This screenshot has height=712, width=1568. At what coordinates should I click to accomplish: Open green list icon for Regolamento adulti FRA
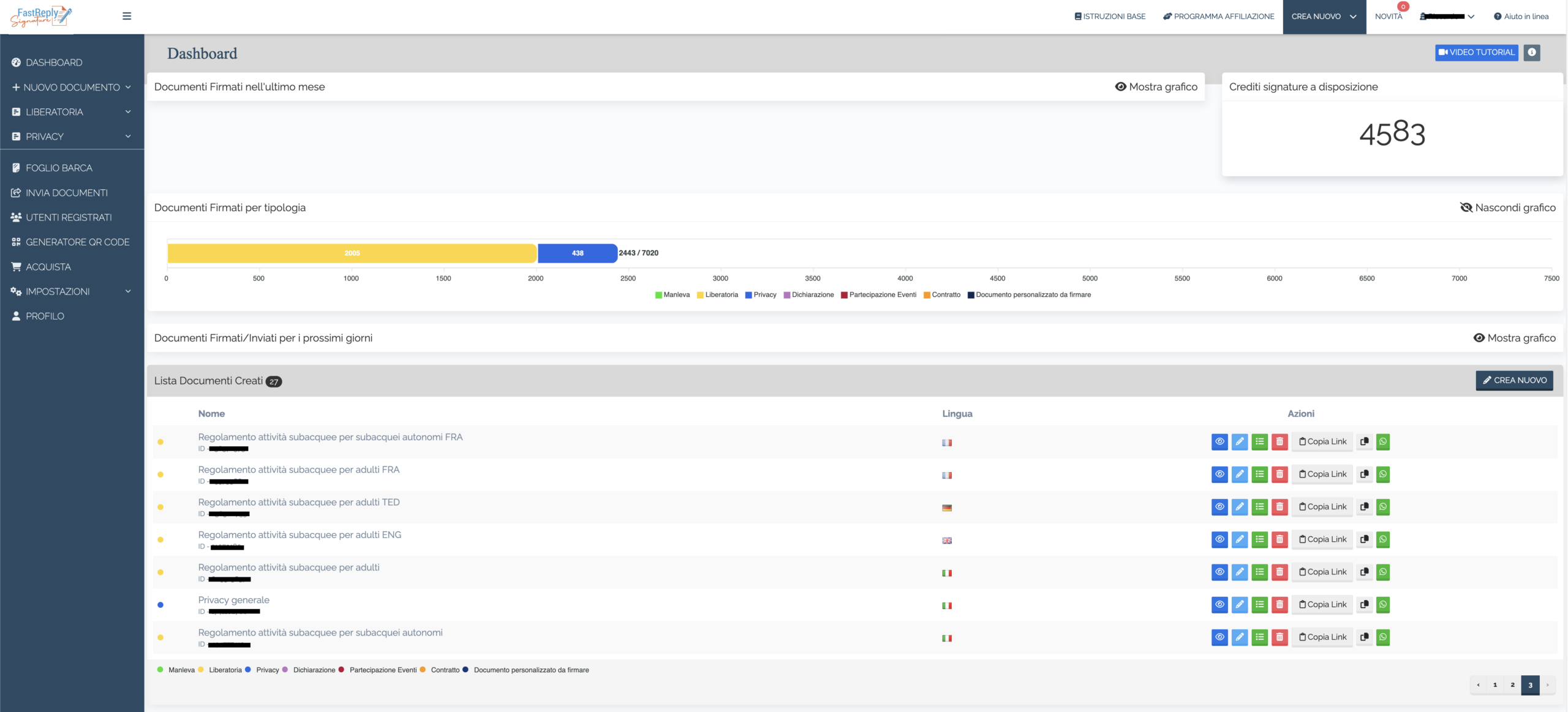coord(1259,474)
